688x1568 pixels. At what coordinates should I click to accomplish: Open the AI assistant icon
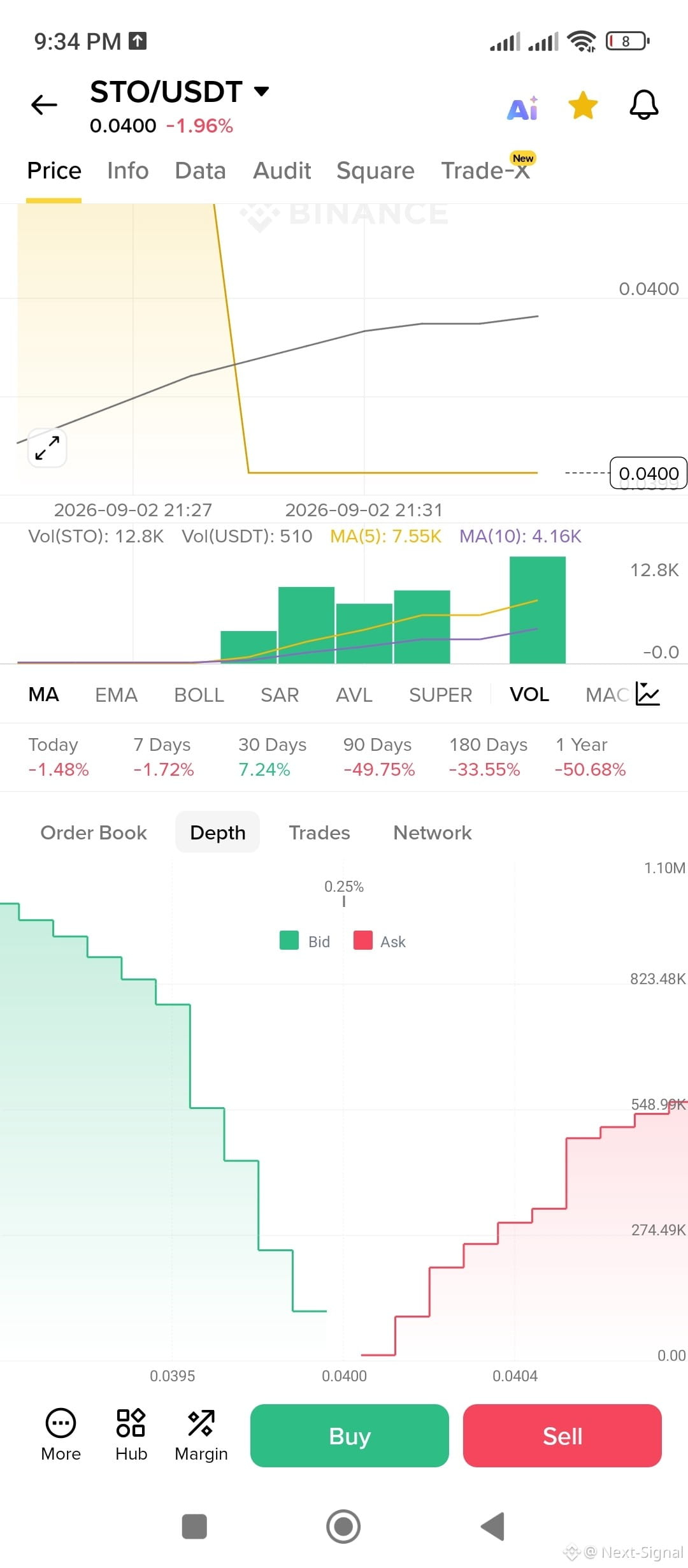522,107
